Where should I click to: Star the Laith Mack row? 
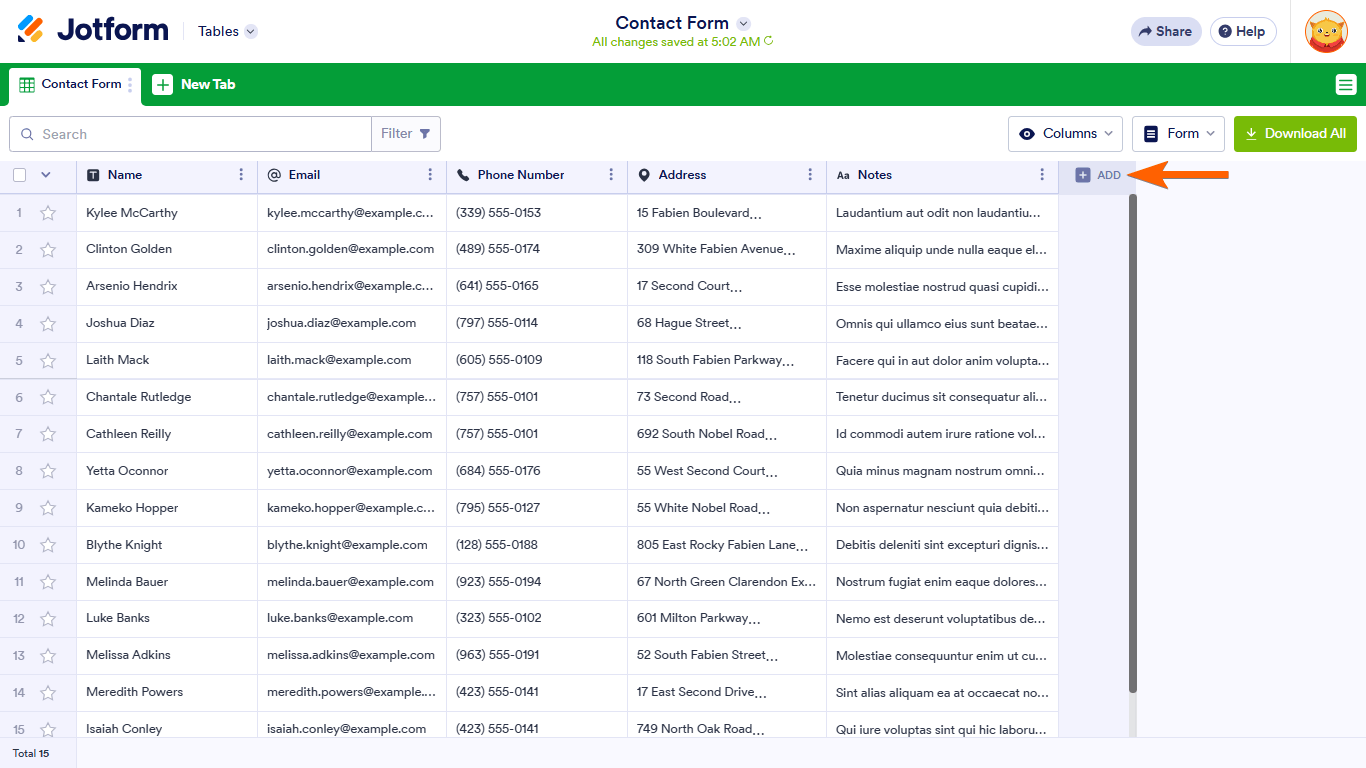pyautogui.click(x=48, y=361)
